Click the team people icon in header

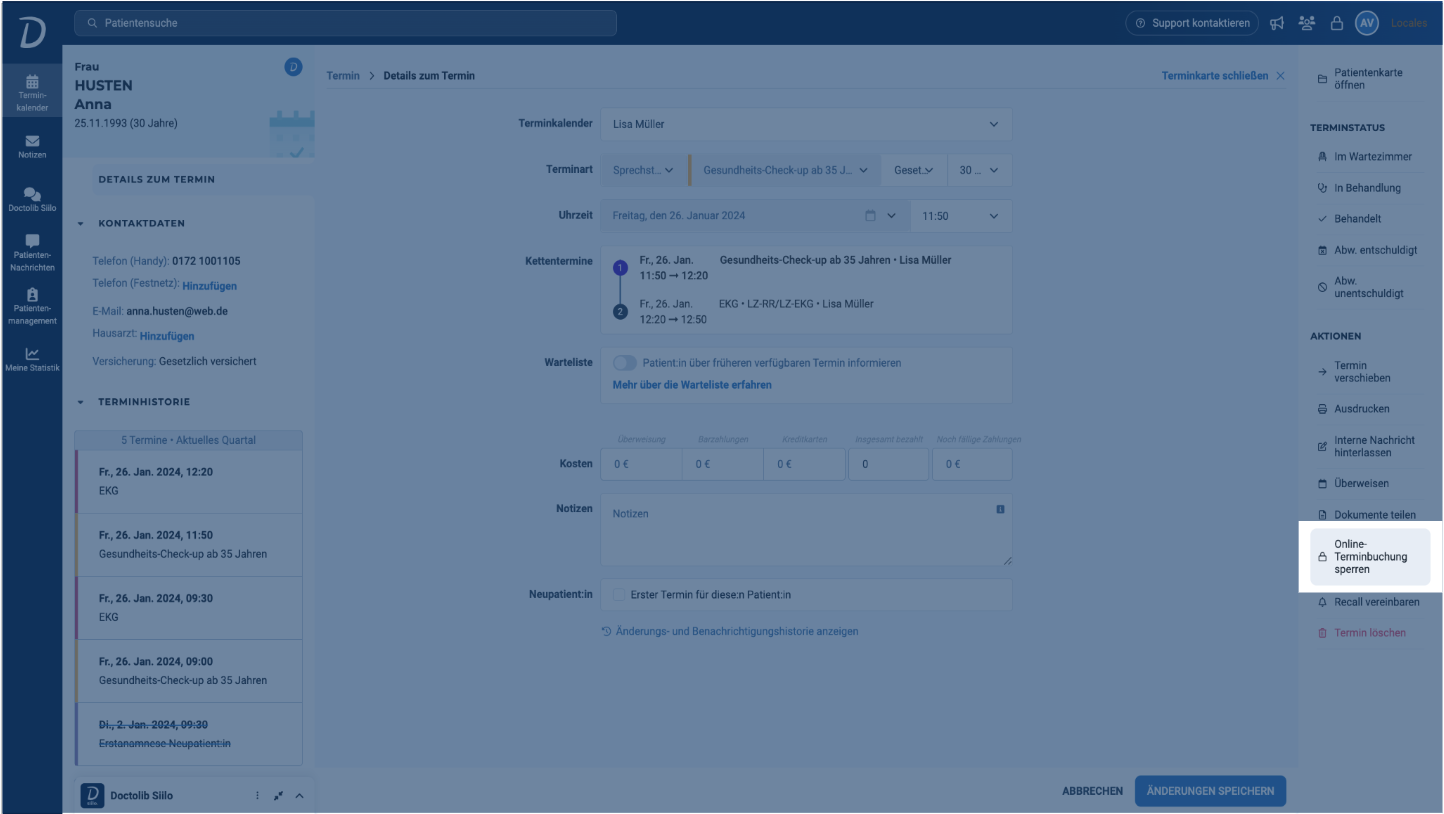click(x=1306, y=23)
